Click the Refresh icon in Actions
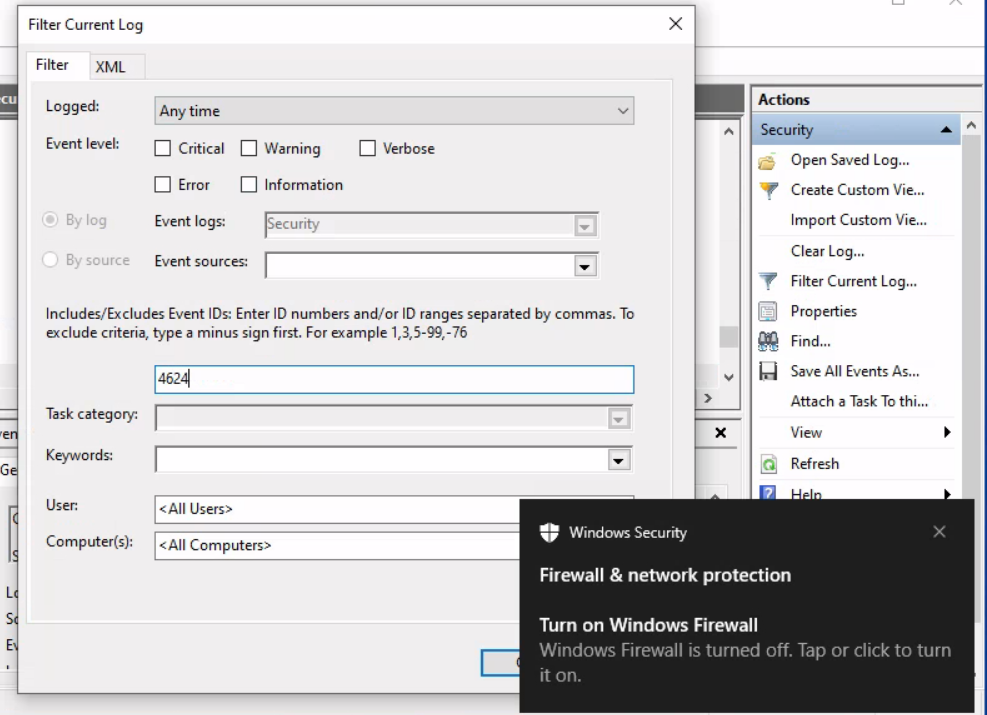The height and width of the screenshot is (715, 987). pos(768,464)
